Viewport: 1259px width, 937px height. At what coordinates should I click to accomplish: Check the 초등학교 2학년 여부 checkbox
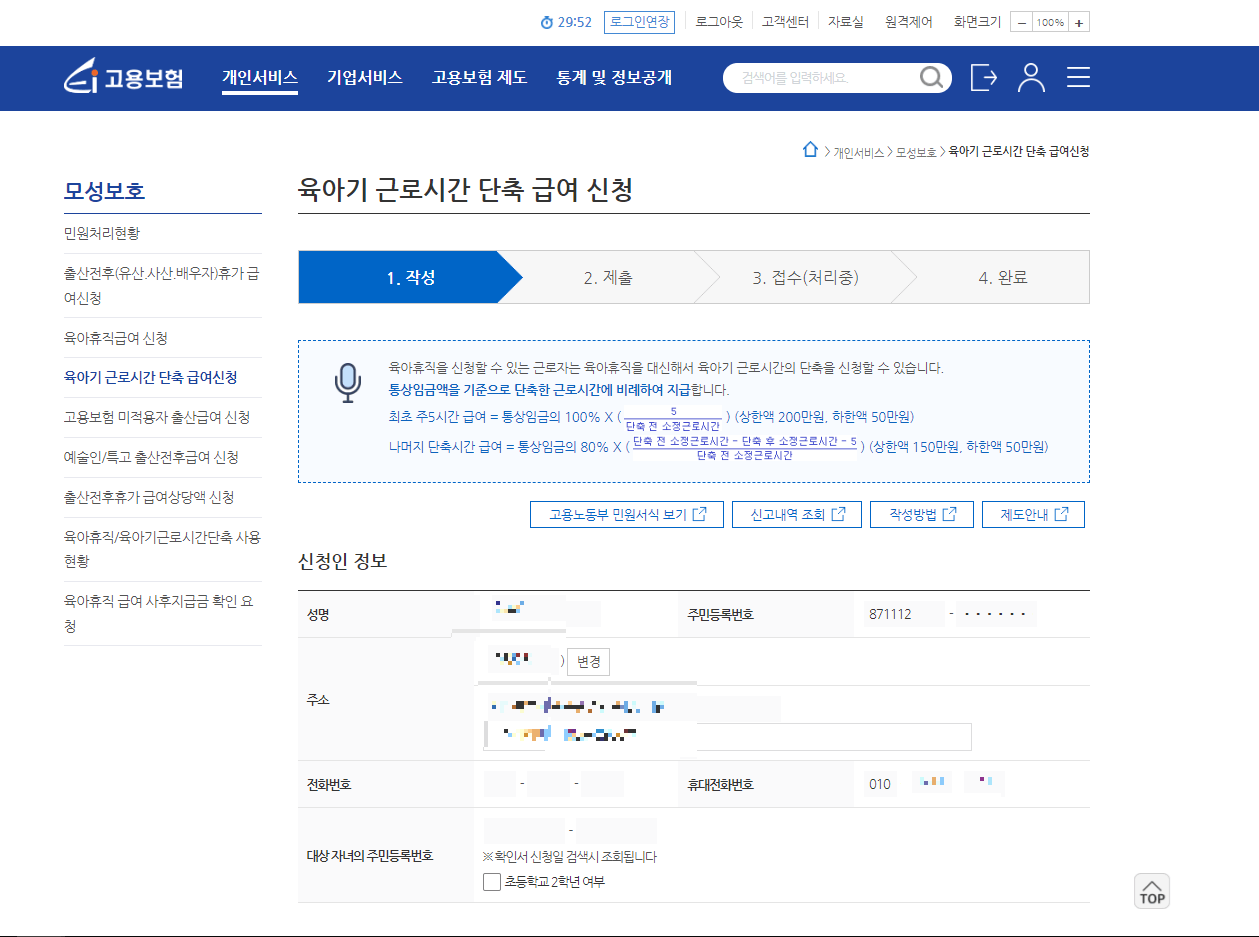click(x=491, y=881)
